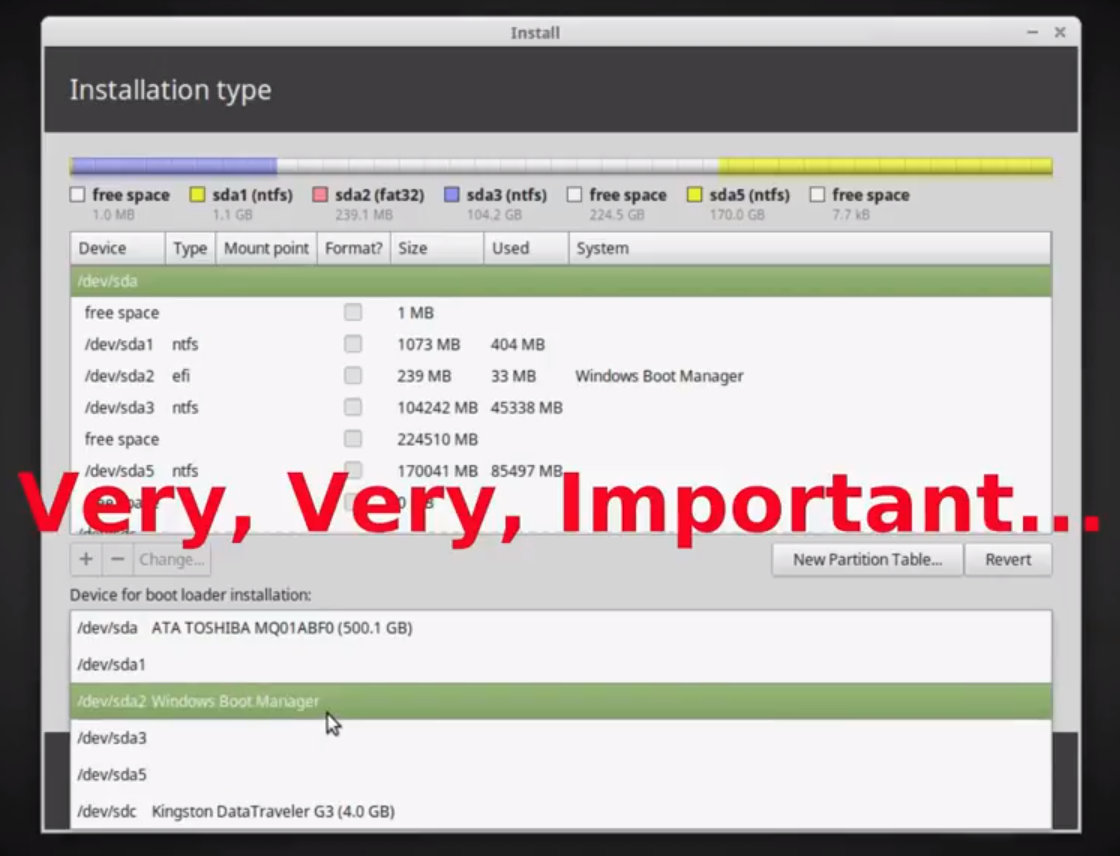
Task: Select the /dev/sda device row in table
Action: coord(560,281)
